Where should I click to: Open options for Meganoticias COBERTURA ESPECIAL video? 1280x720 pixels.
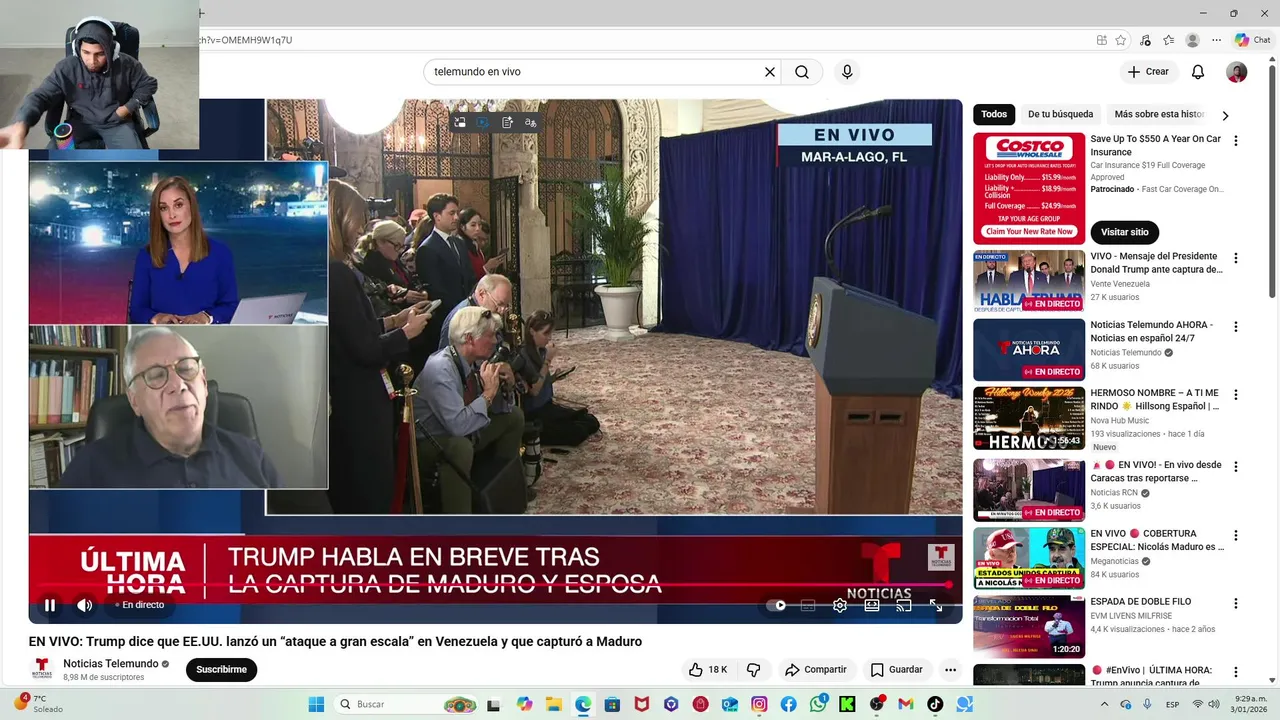[x=1236, y=535]
